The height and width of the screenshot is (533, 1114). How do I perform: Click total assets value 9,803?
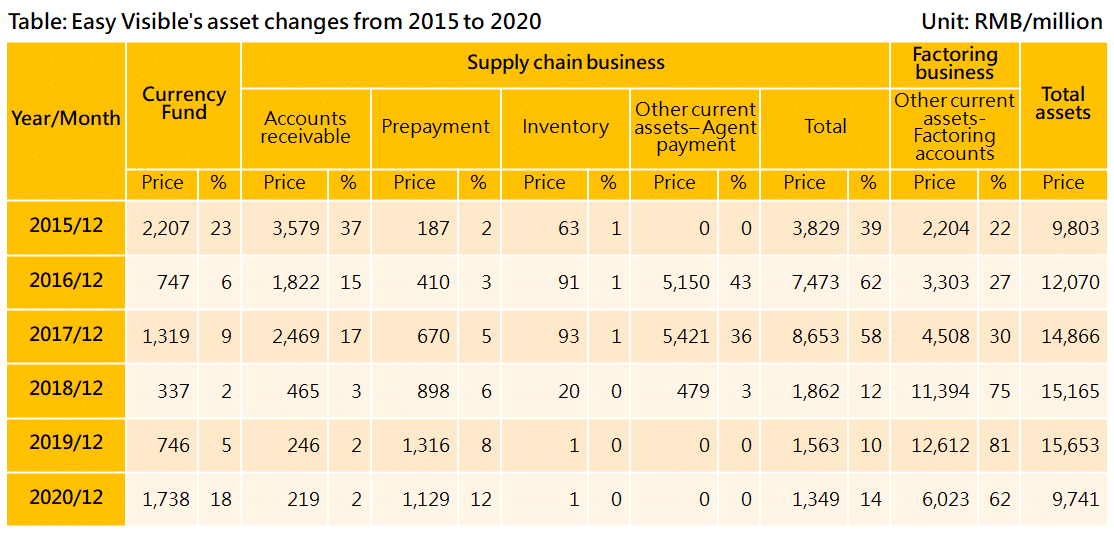click(1076, 229)
